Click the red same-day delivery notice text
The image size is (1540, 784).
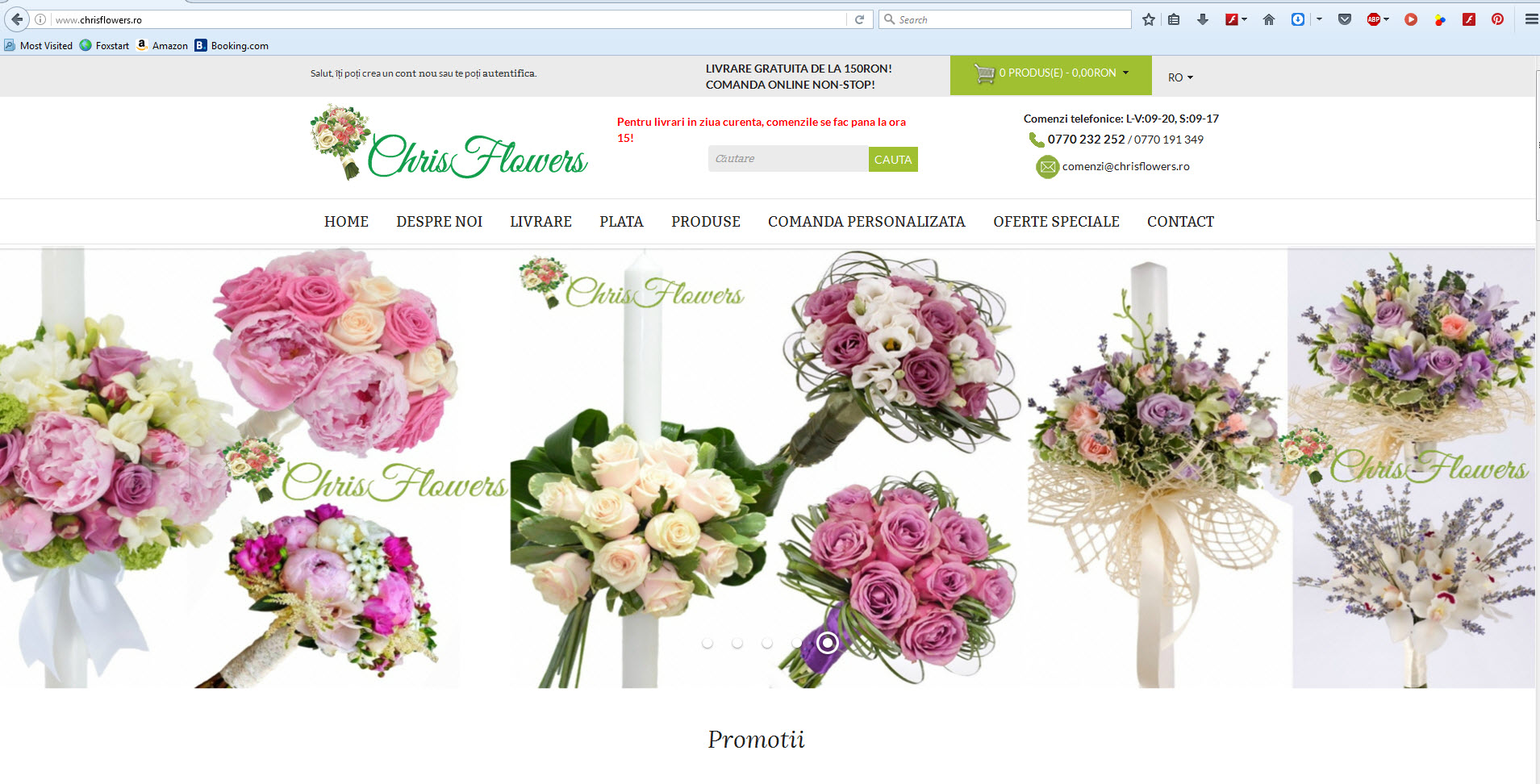click(762, 130)
